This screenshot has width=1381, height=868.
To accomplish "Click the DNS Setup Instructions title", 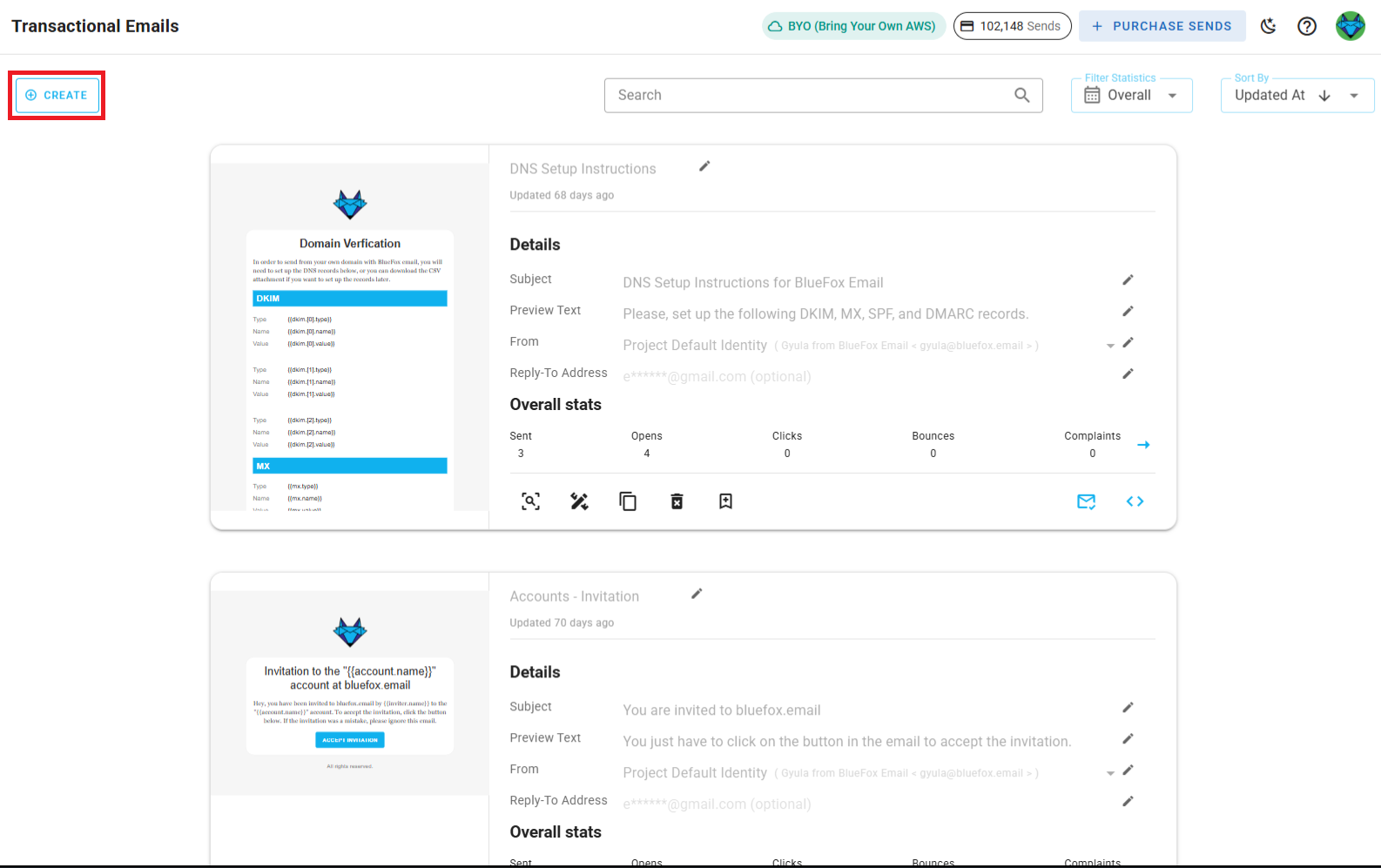I will click(583, 169).
